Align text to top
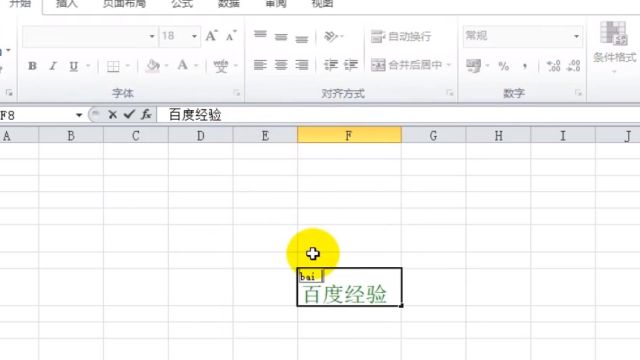Screen dimensions: 640x360 [x=260, y=36]
